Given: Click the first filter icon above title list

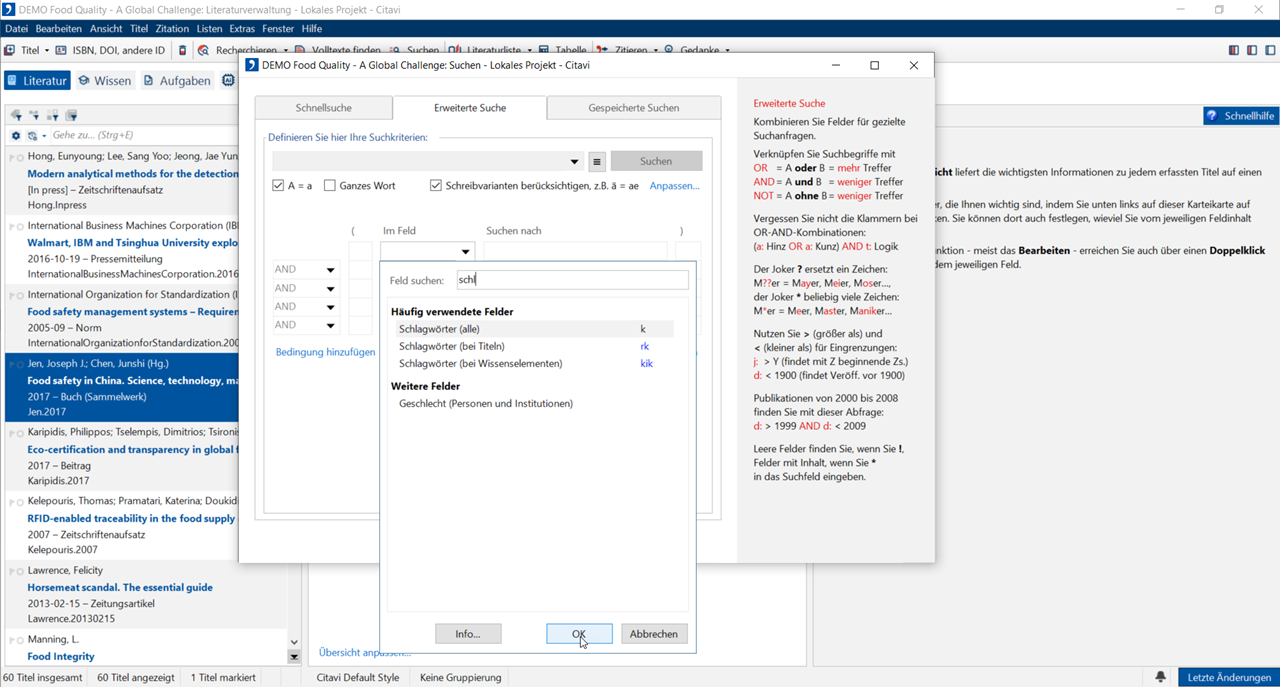Looking at the screenshot, I should click(x=16, y=116).
